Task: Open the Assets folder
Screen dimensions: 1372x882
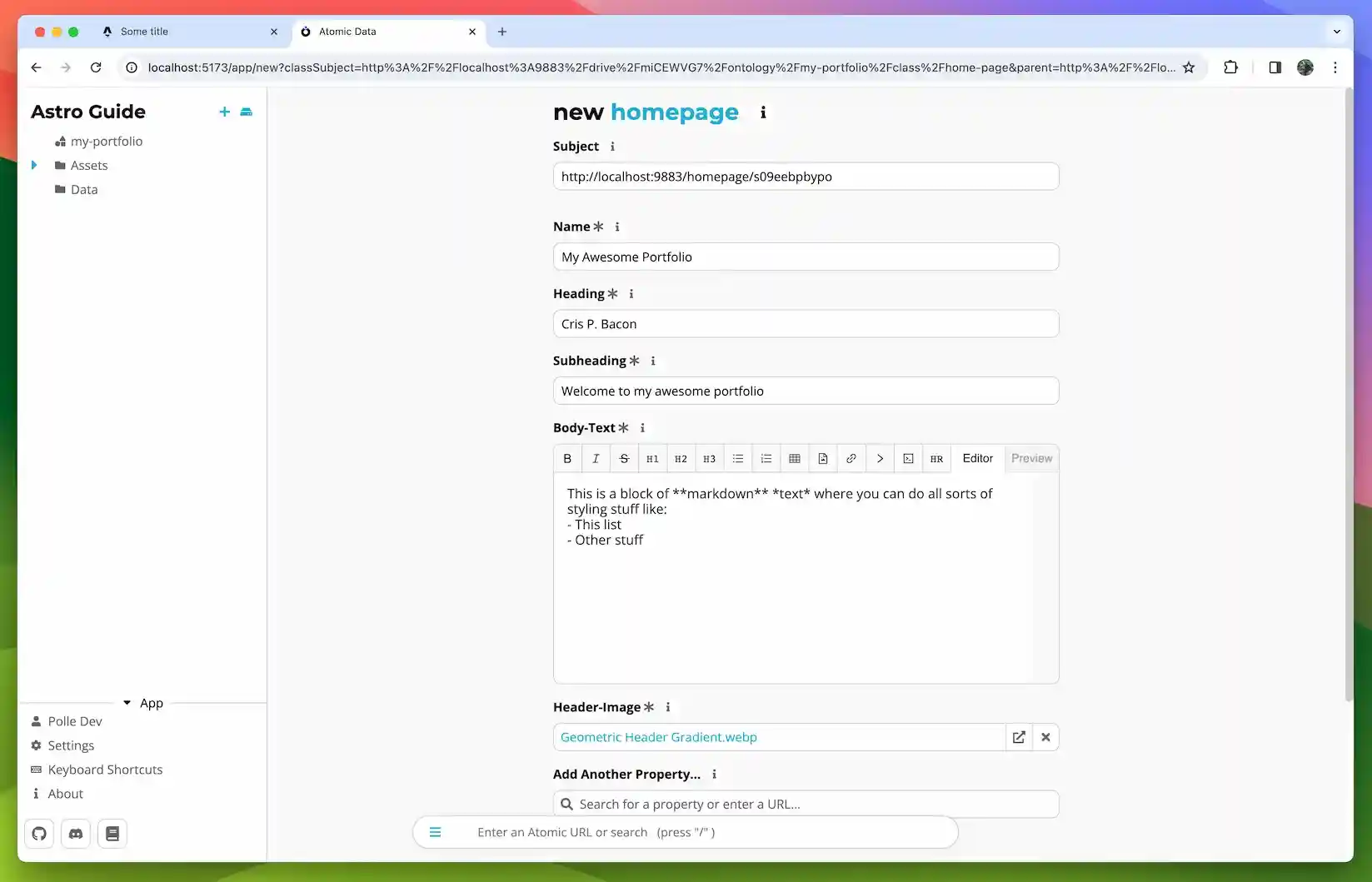Action: click(x=89, y=166)
